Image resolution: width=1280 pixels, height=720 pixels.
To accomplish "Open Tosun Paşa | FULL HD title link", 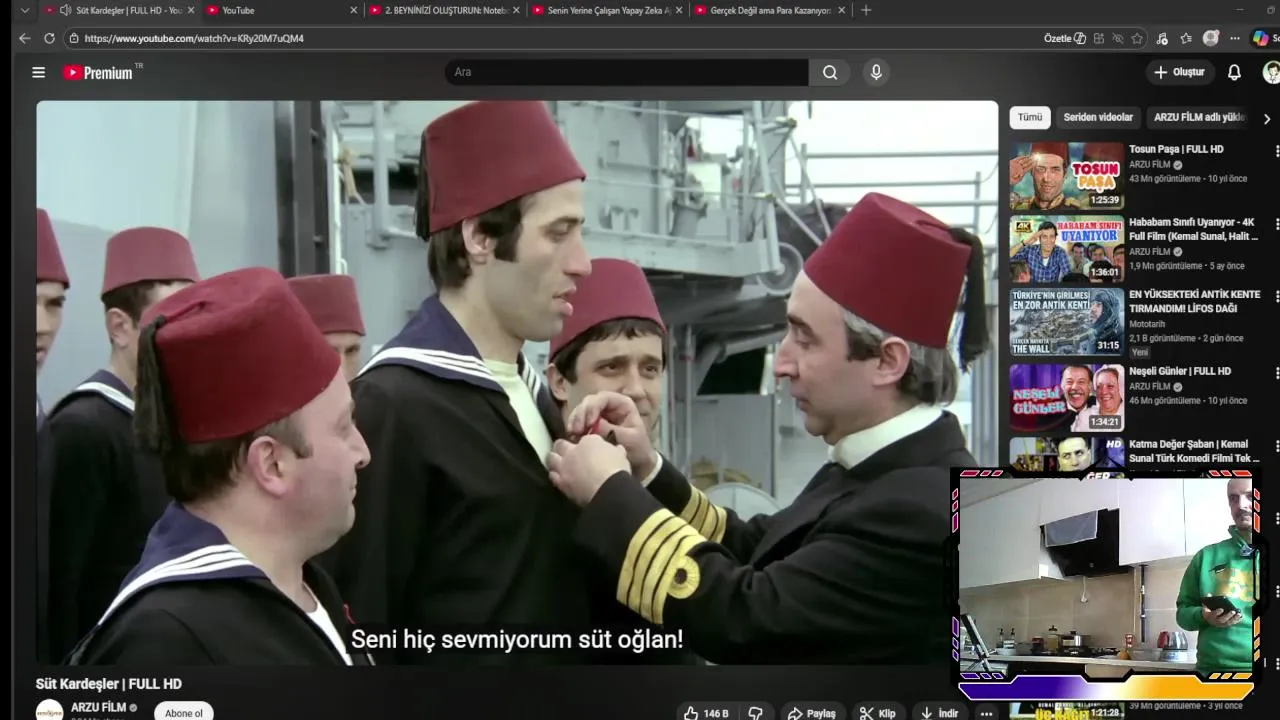I will pyautogui.click(x=1176, y=149).
